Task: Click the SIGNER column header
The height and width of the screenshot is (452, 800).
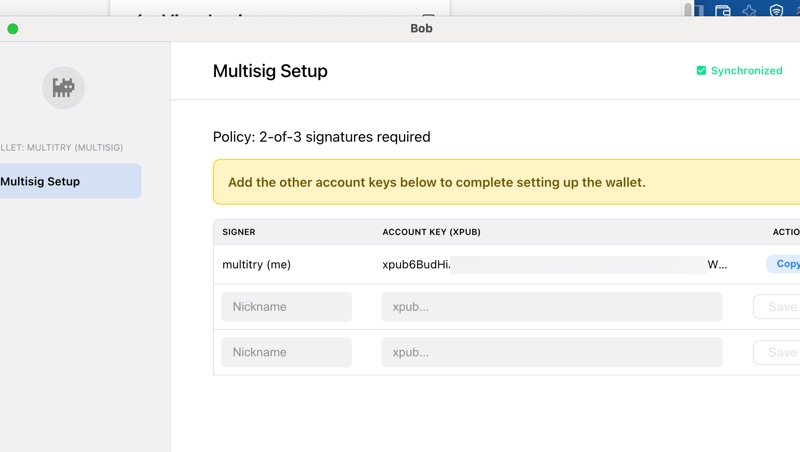Action: pos(239,232)
